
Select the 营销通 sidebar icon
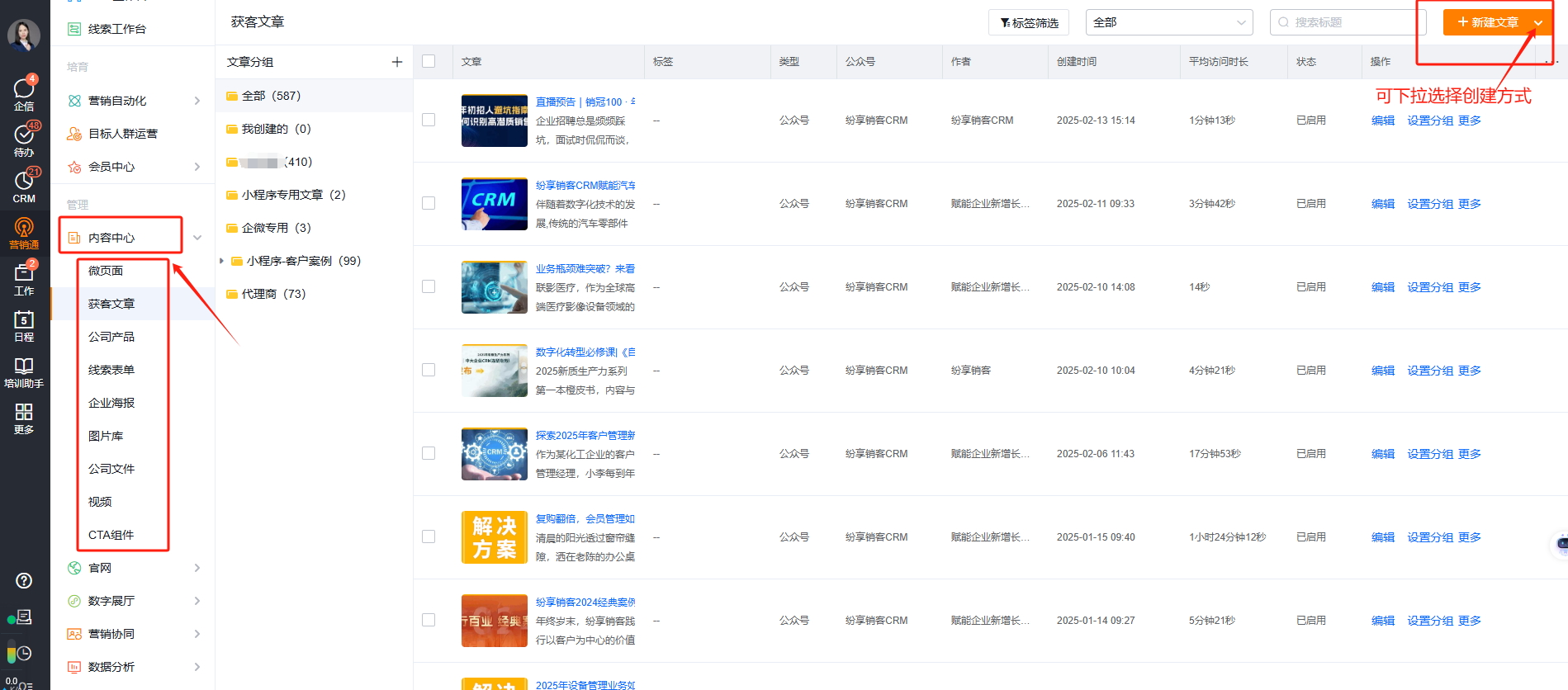pos(24,233)
